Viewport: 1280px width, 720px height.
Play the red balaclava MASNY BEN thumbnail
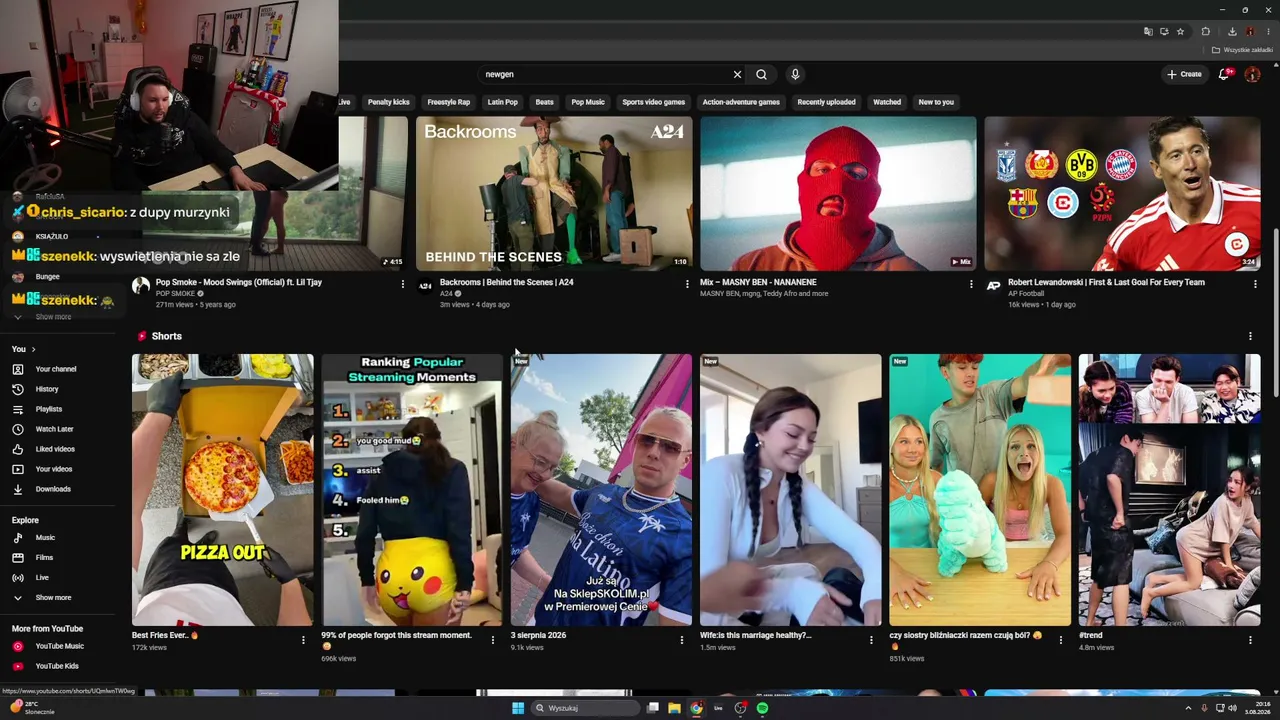point(838,194)
